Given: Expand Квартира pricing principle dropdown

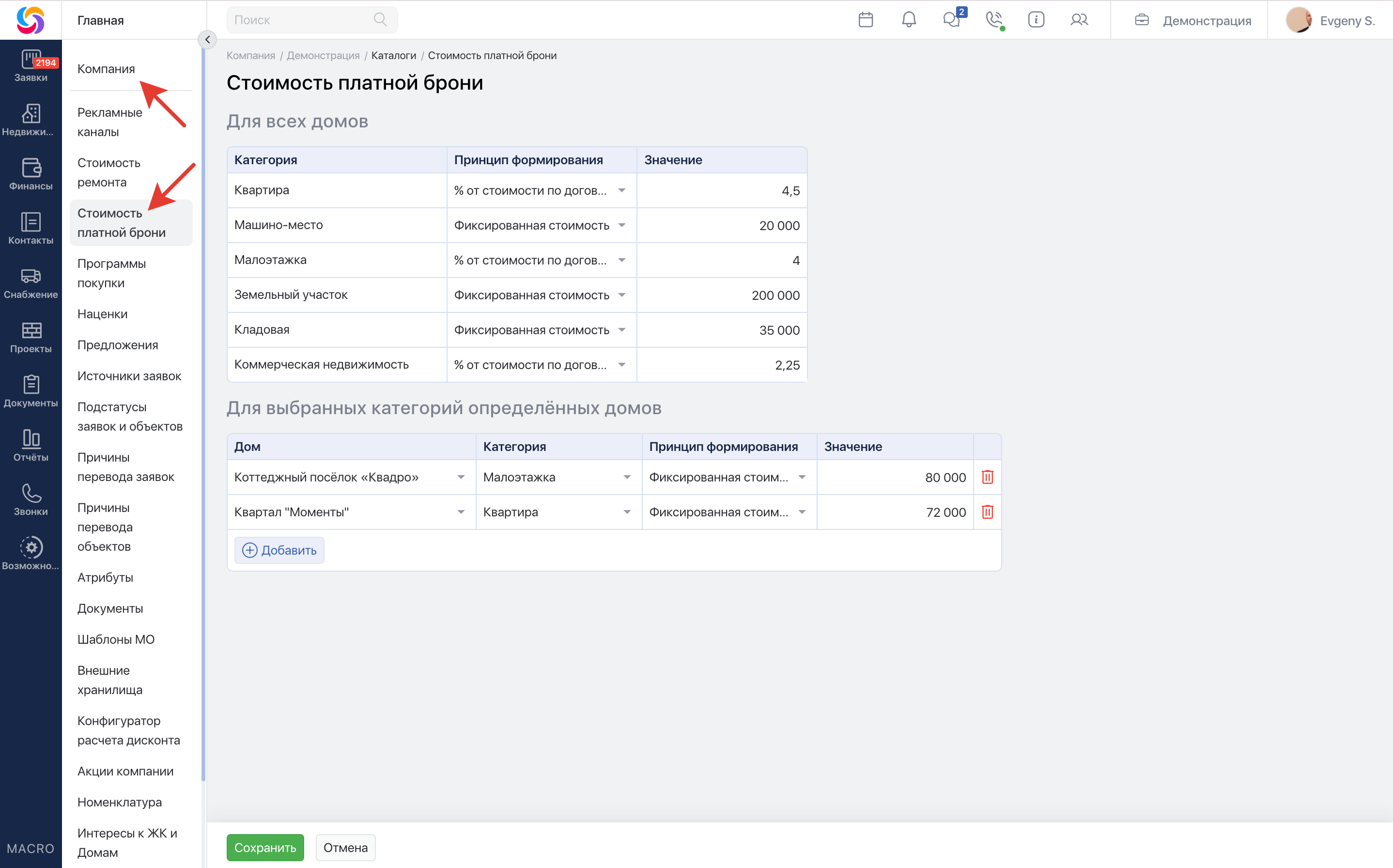Looking at the screenshot, I should pyautogui.click(x=621, y=190).
